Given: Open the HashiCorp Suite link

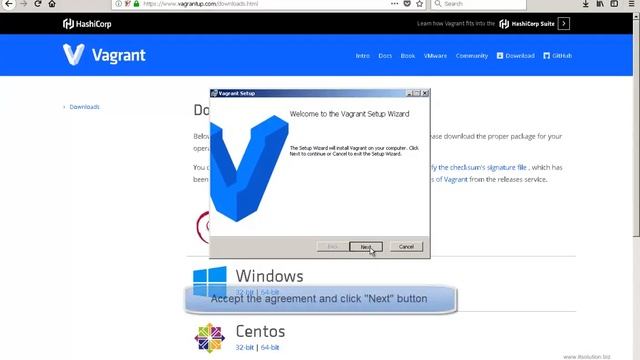Looking at the screenshot, I should [527, 24].
